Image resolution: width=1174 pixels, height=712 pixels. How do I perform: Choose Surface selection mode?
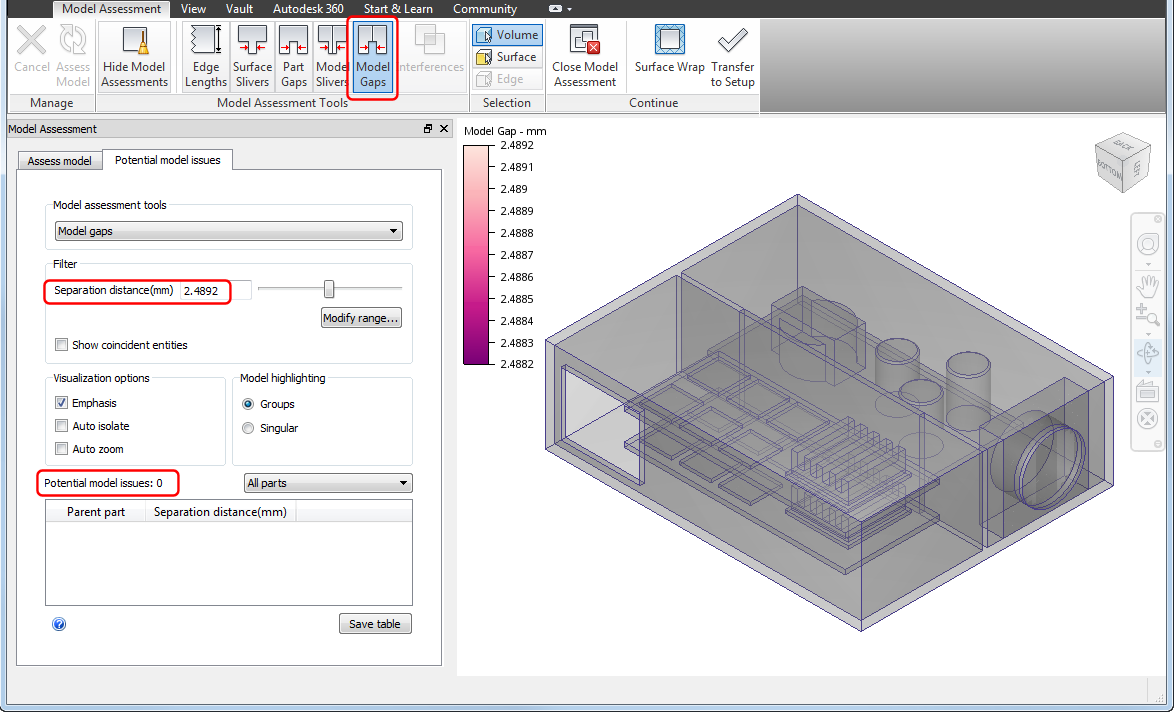507,57
